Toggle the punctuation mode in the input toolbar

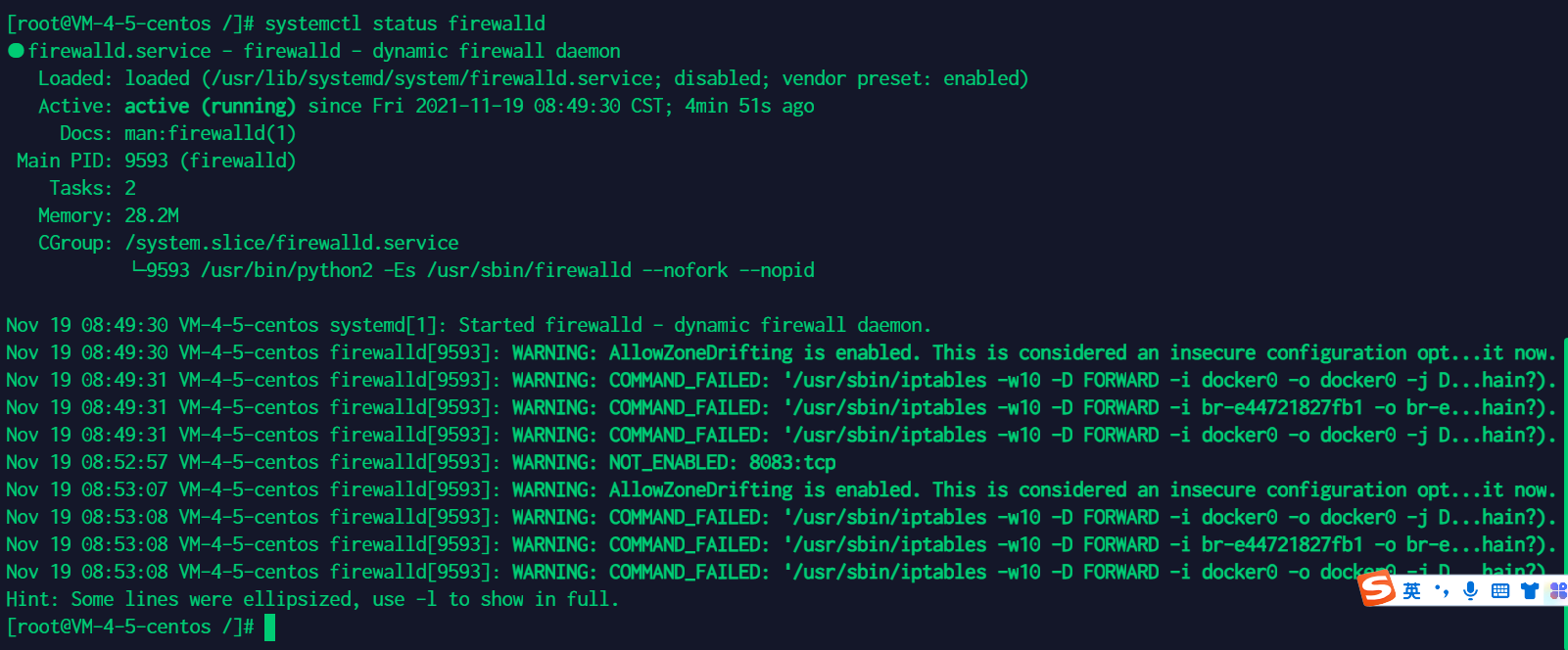tap(1442, 590)
